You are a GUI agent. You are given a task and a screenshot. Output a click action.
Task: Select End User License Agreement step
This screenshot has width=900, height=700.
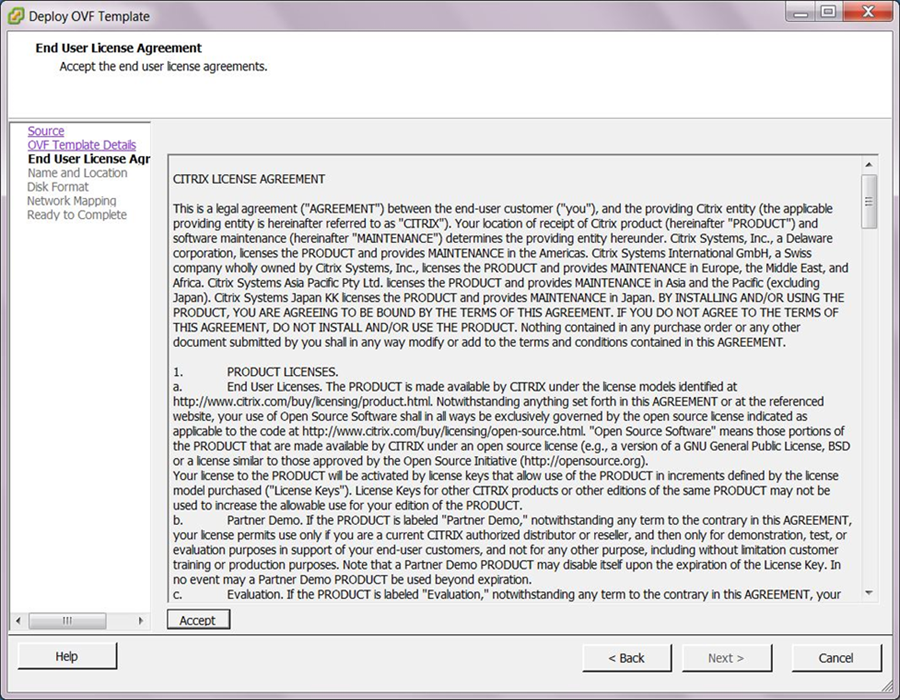pyautogui.click(x=89, y=159)
